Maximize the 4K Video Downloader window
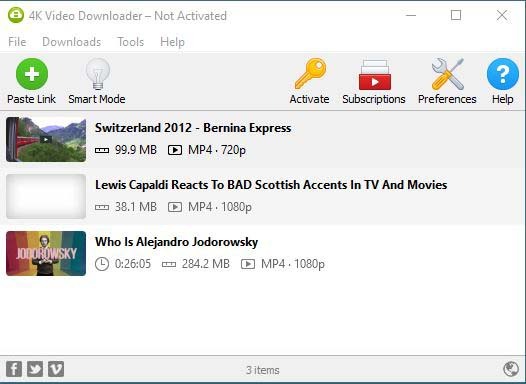526x384 pixels. pyautogui.click(x=456, y=15)
